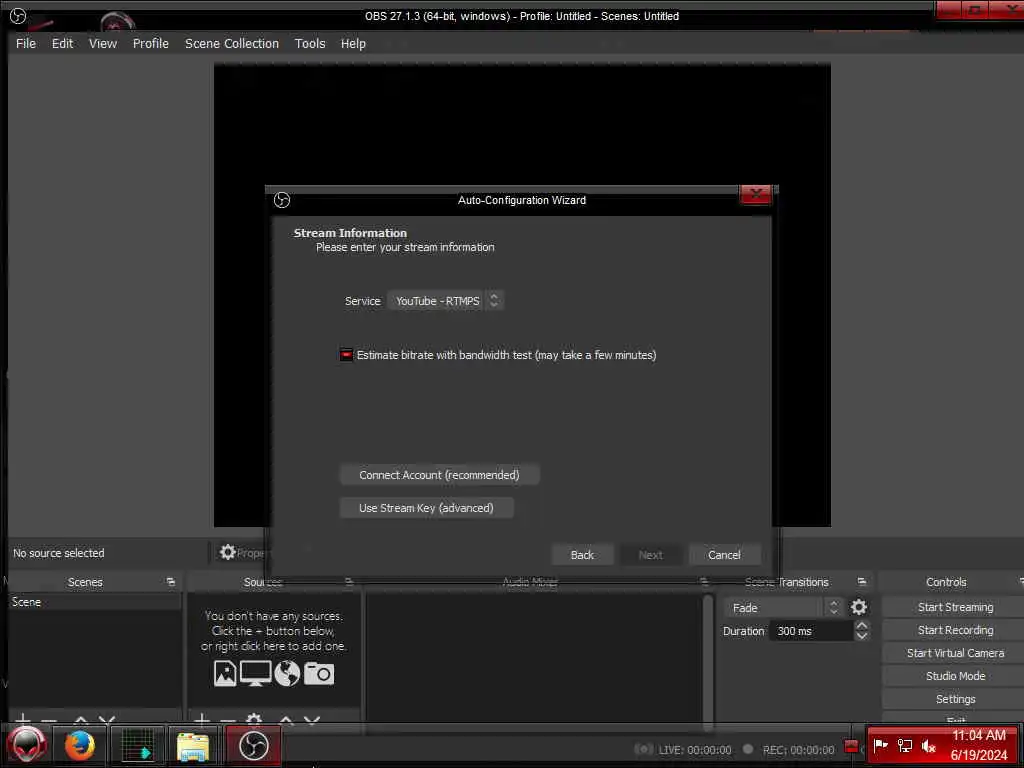Expand the Fade transition dropdown

tap(782, 607)
